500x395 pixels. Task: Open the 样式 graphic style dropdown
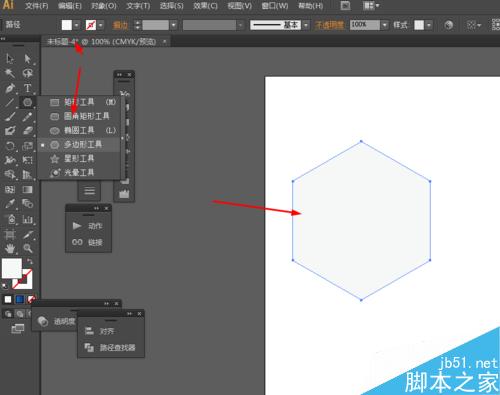tap(429, 25)
